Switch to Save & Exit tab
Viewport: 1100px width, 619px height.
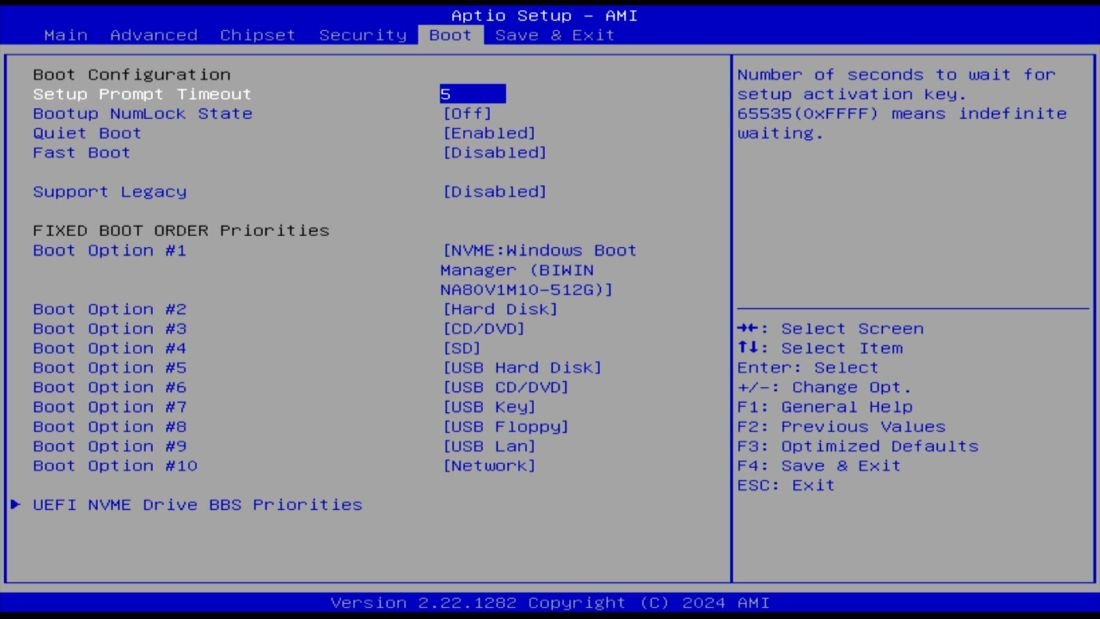(554, 35)
